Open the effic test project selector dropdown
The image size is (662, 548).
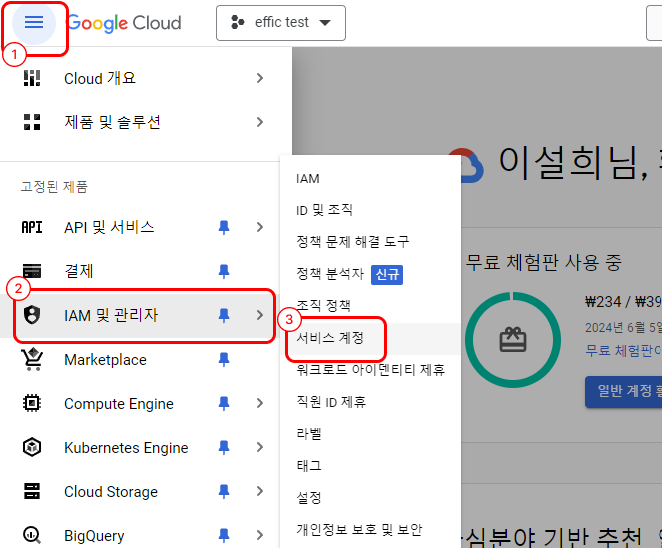click(x=280, y=23)
